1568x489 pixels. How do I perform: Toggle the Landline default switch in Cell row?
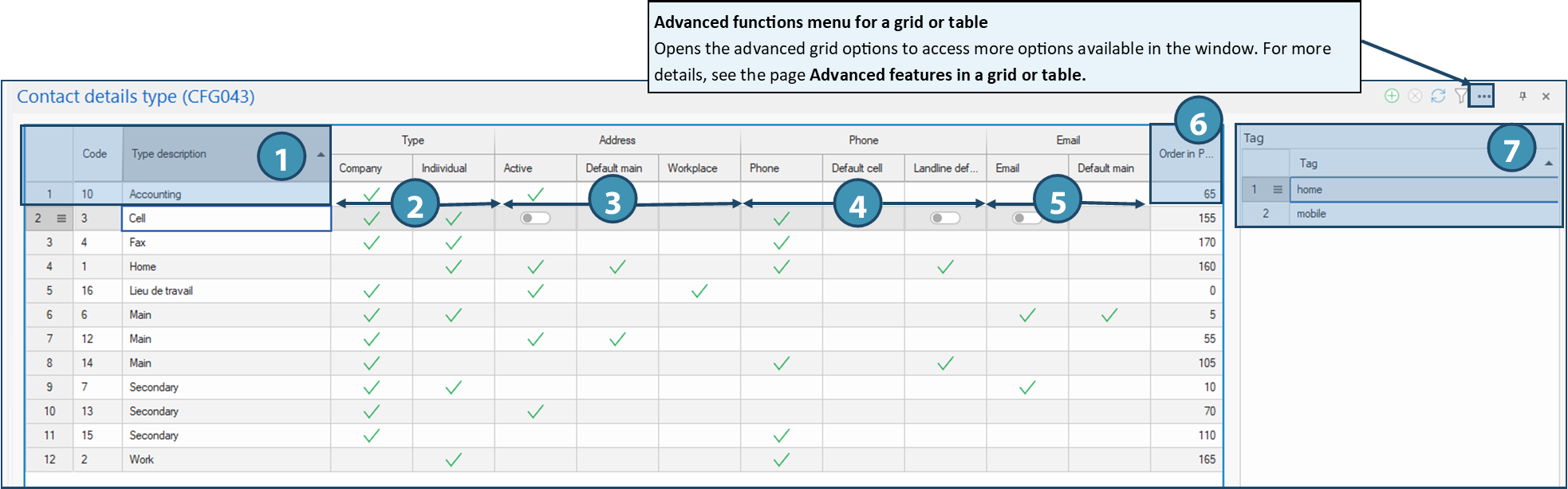(945, 218)
